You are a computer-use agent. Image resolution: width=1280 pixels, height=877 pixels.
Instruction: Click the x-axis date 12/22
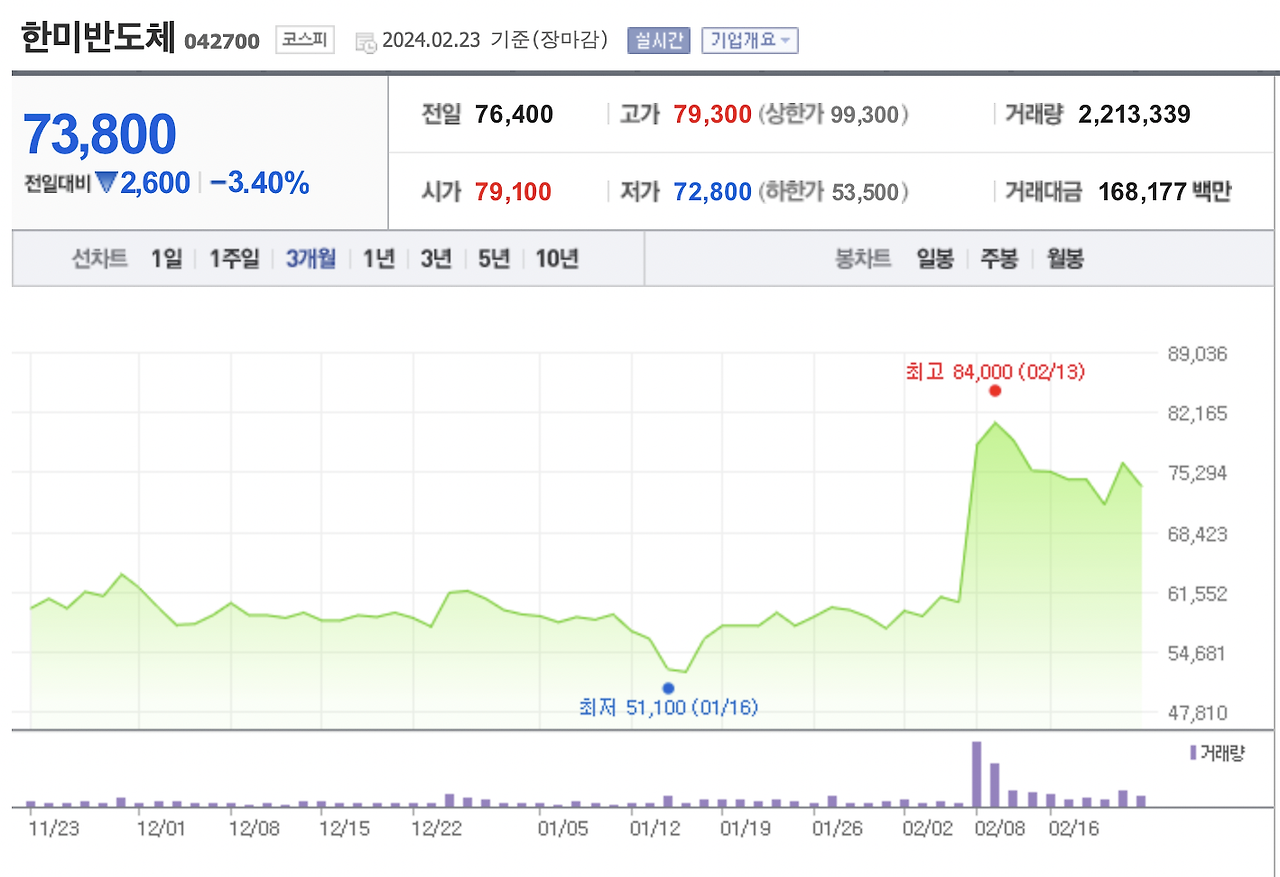coord(437,828)
